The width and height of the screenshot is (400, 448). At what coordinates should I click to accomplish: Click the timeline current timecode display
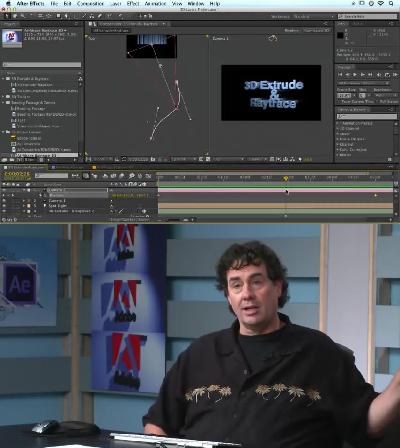[17, 174]
